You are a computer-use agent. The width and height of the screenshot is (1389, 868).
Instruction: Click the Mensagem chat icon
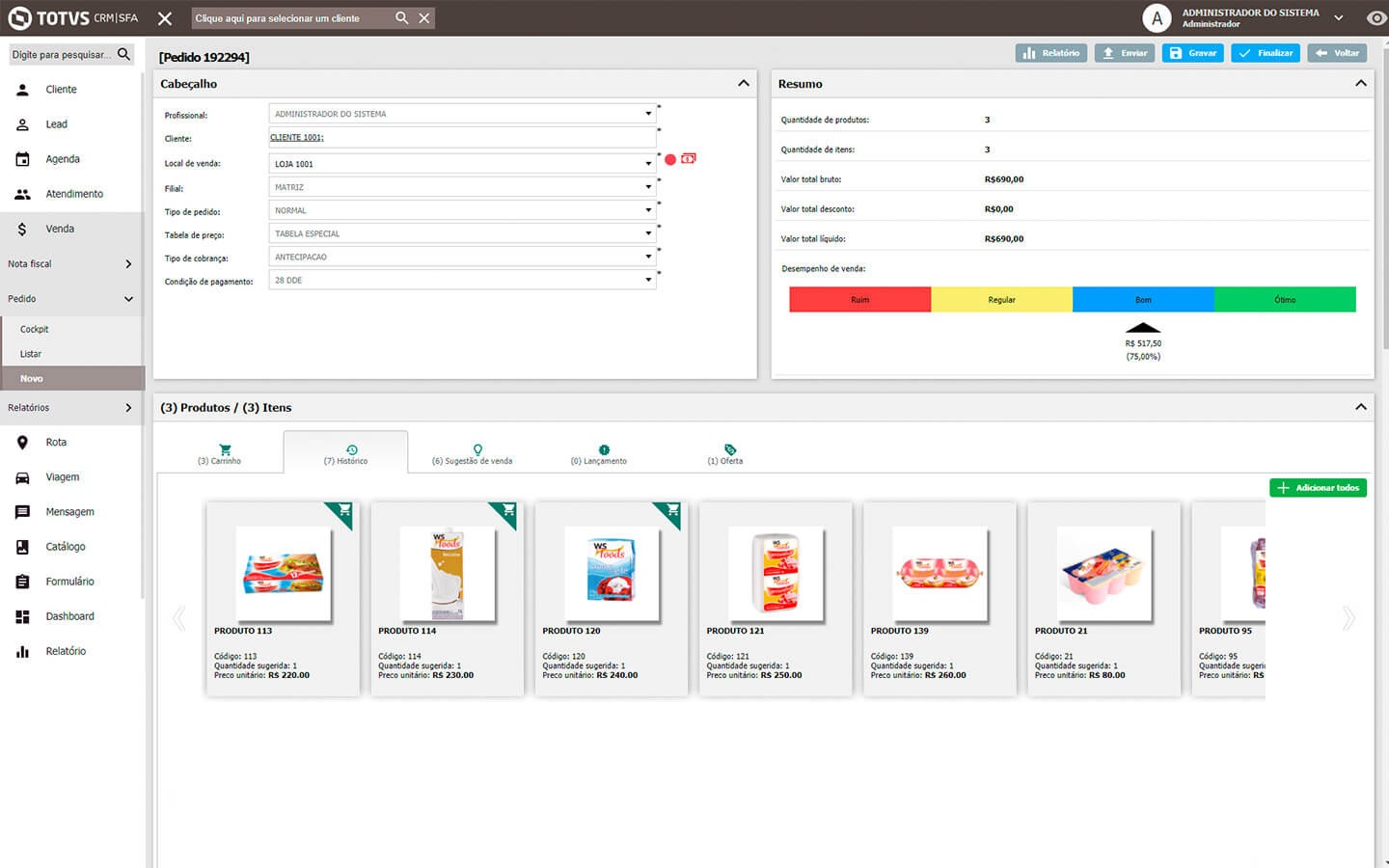point(22,512)
